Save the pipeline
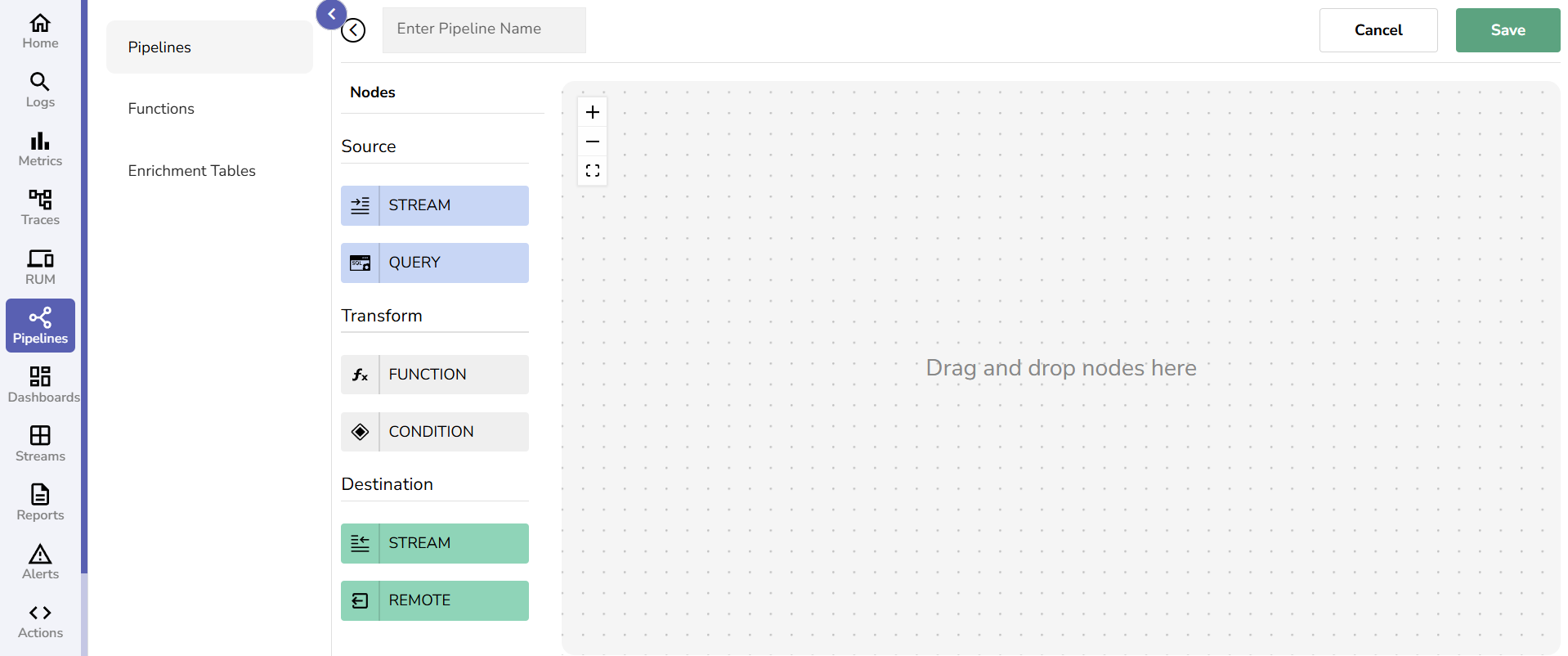This screenshot has width=1568, height=656. (x=1507, y=30)
